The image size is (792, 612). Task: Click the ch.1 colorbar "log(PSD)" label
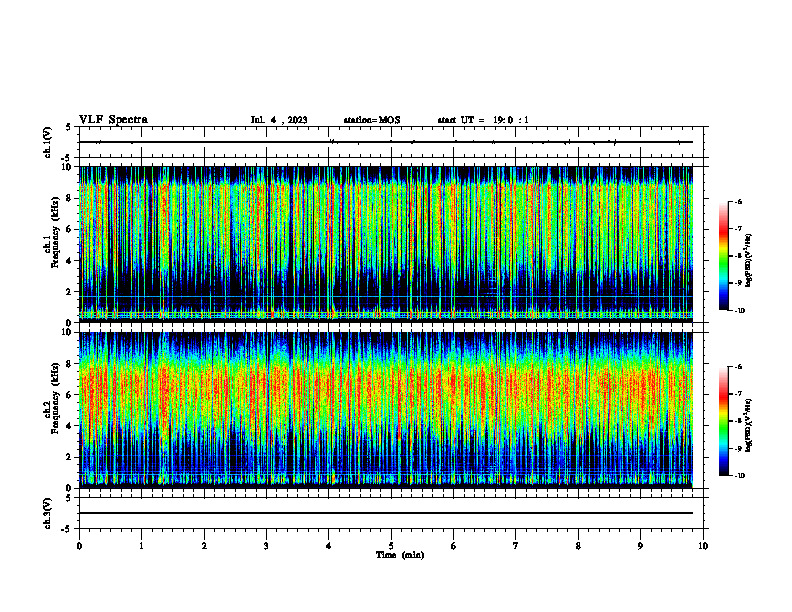[x=749, y=260]
